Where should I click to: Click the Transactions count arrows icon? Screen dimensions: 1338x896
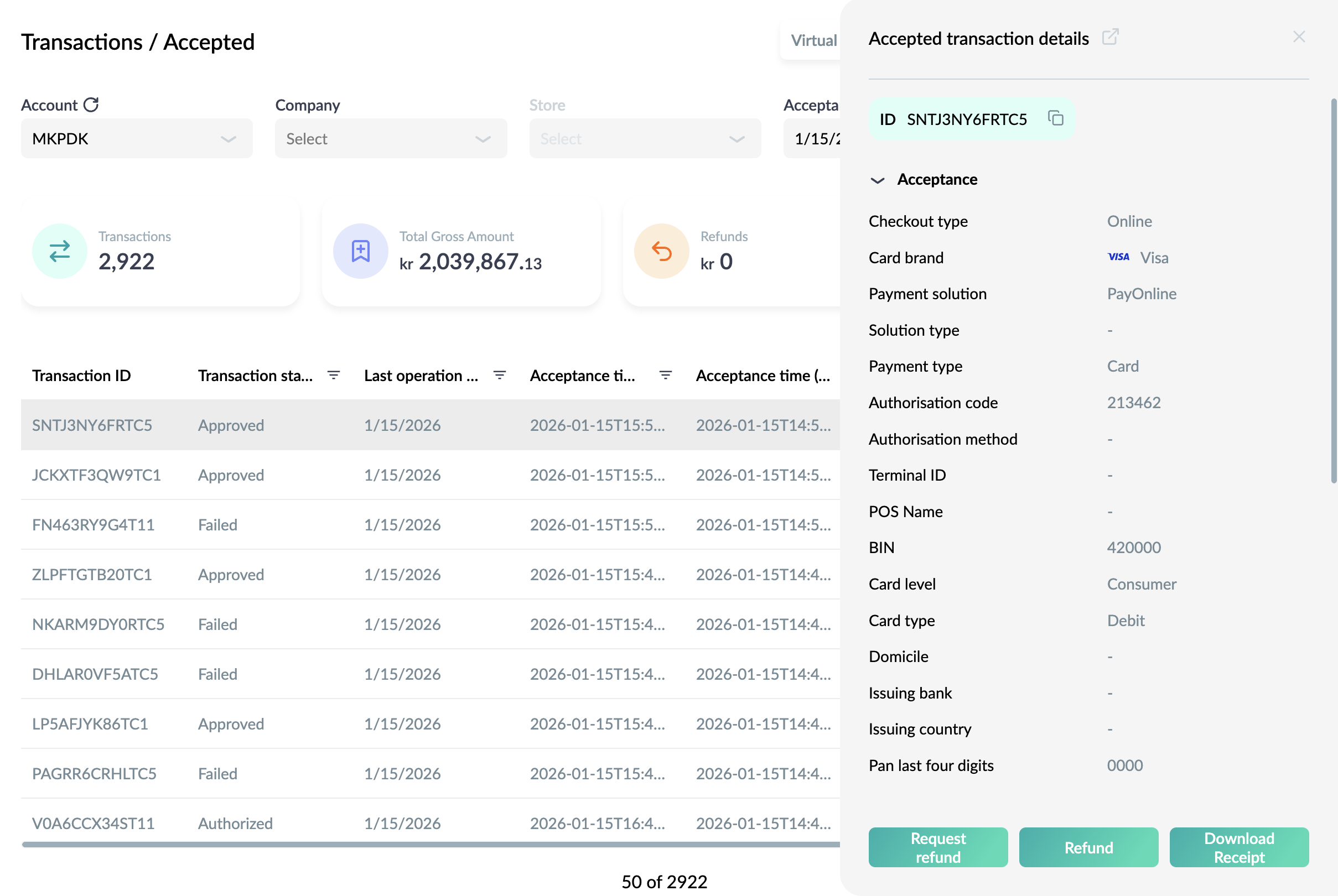point(59,251)
